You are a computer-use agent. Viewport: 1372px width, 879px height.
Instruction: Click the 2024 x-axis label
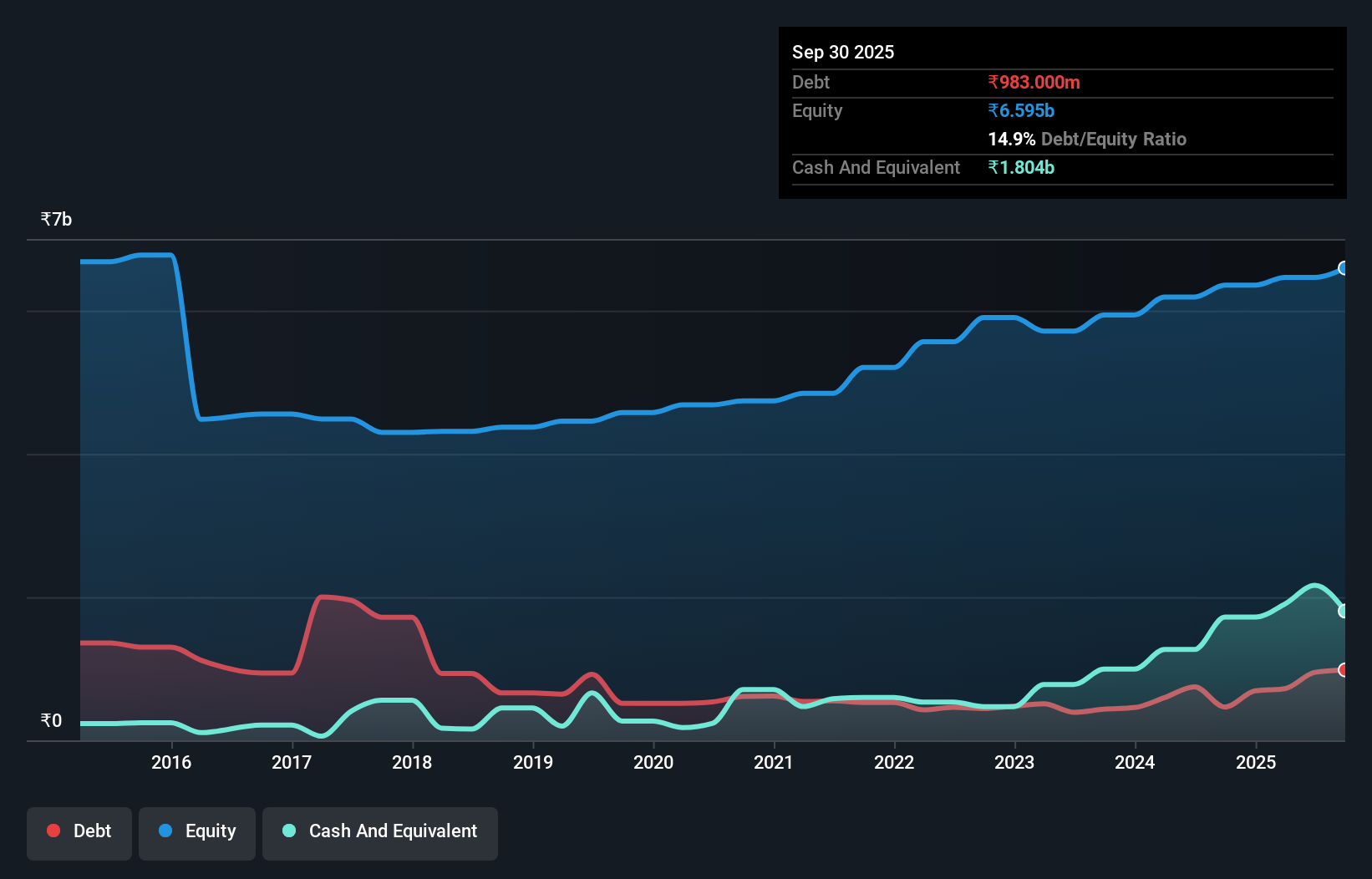[1135, 762]
